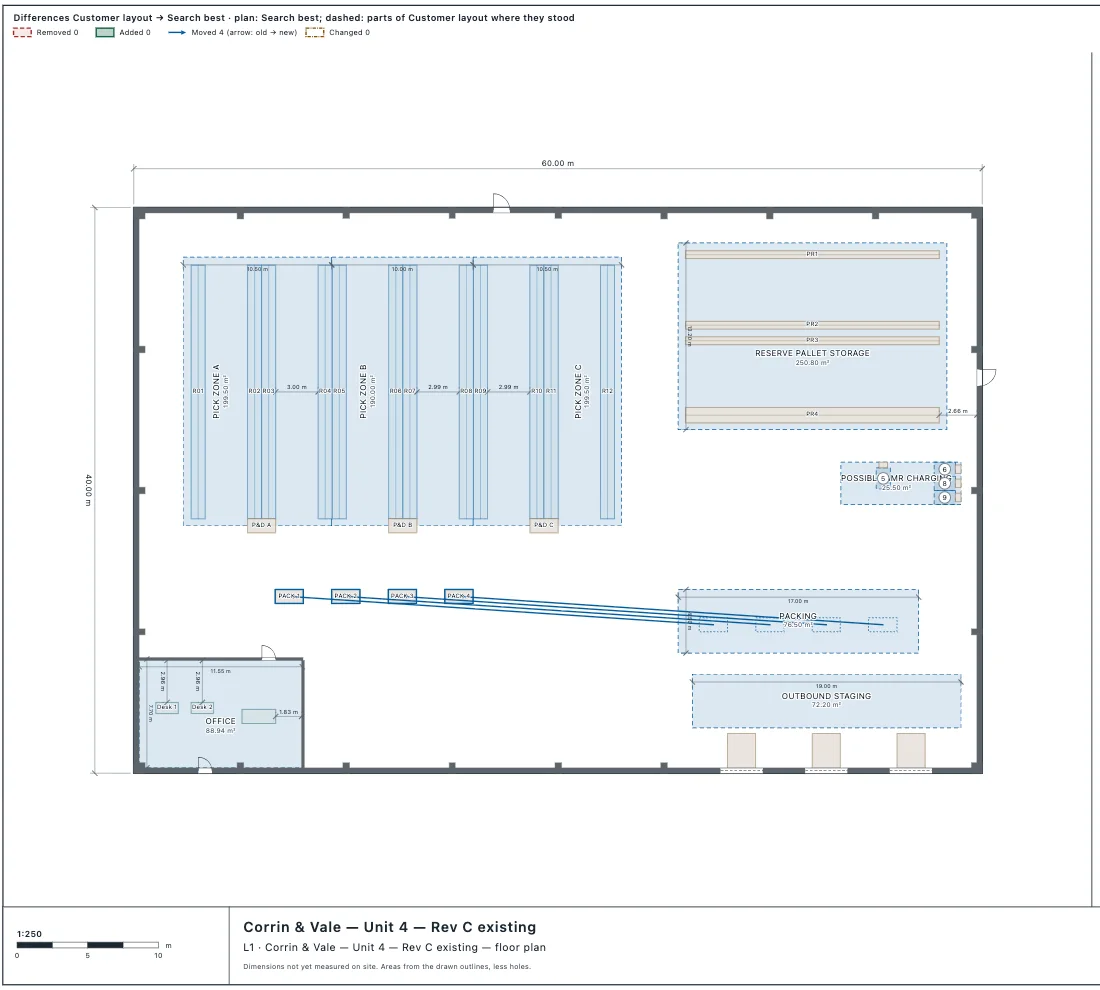The height and width of the screenshot is (990, 1100).
Task: Click the circled number 5 marker
Action: coord(883,479)
